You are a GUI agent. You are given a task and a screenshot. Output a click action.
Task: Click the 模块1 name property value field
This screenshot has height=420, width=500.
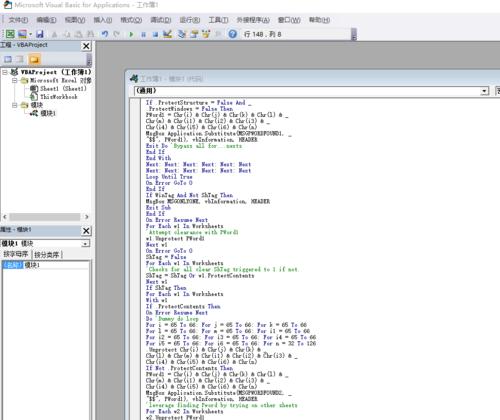point(56,265)
